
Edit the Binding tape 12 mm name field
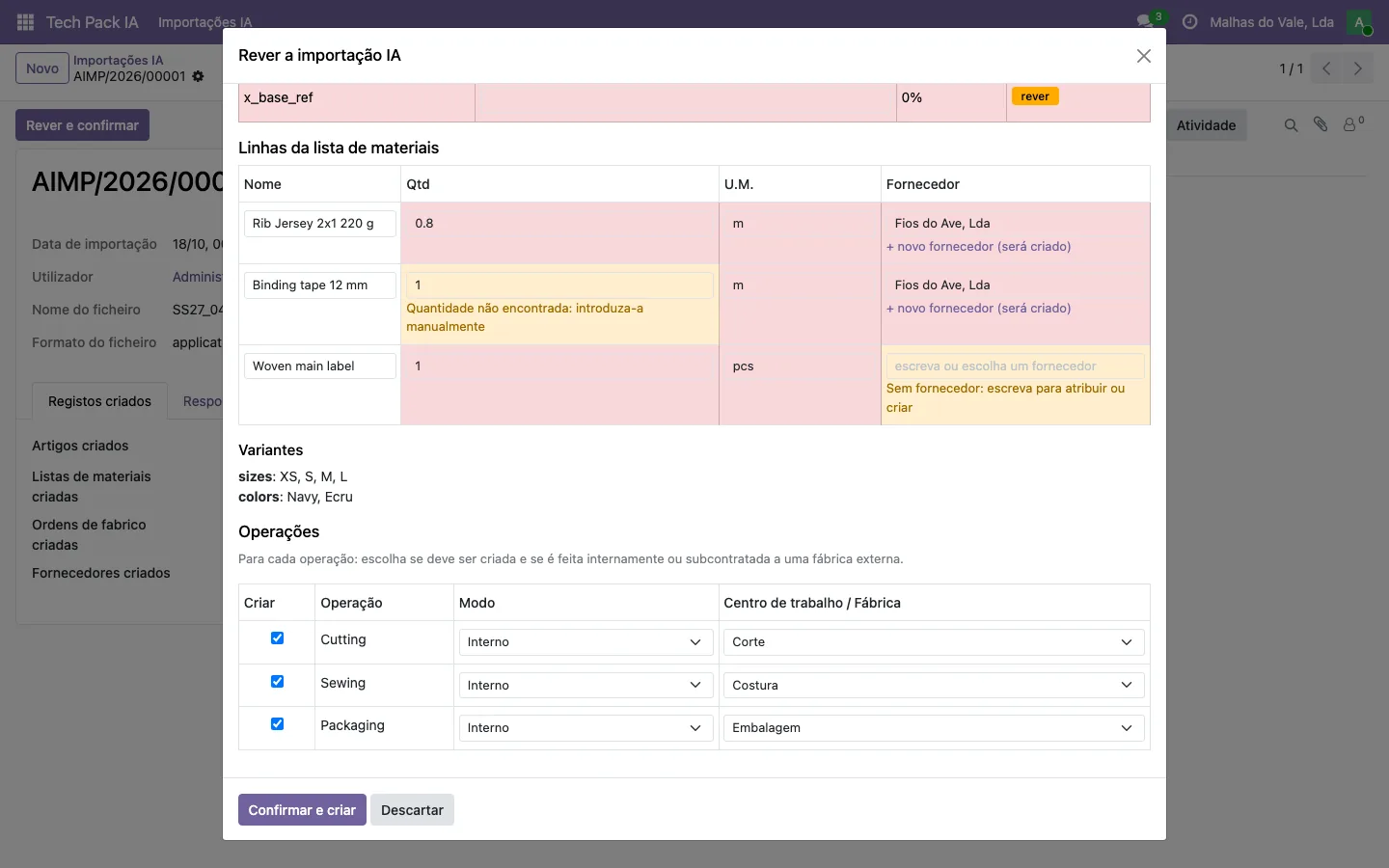pos(320,285)
